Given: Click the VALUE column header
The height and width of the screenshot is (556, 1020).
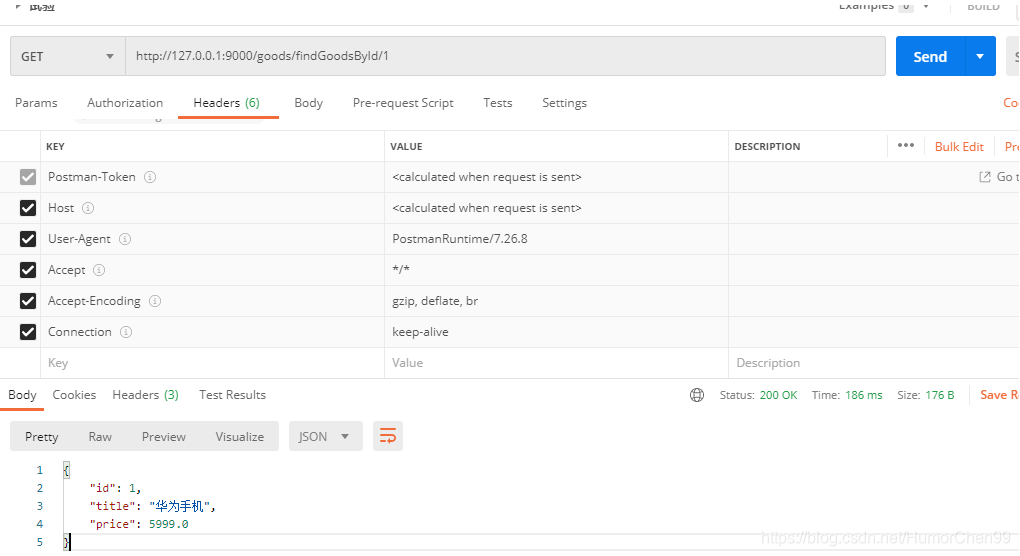Looking at the screenshot, I should (406, 146).
